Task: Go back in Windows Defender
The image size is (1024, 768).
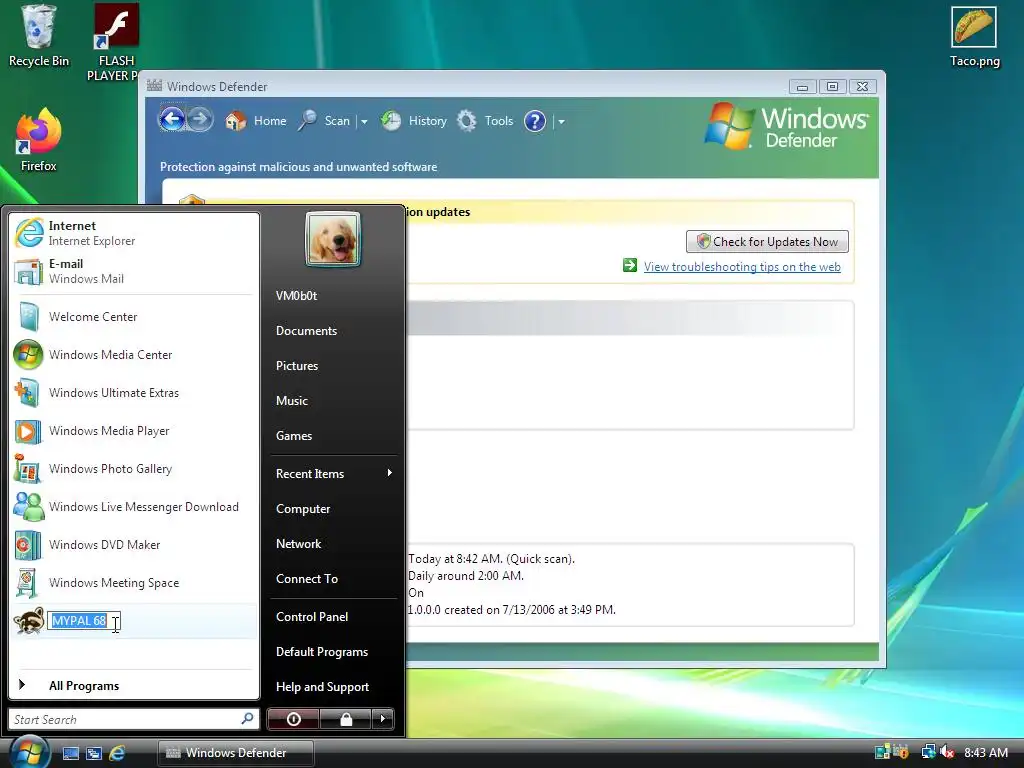Action: coord(172,120)
